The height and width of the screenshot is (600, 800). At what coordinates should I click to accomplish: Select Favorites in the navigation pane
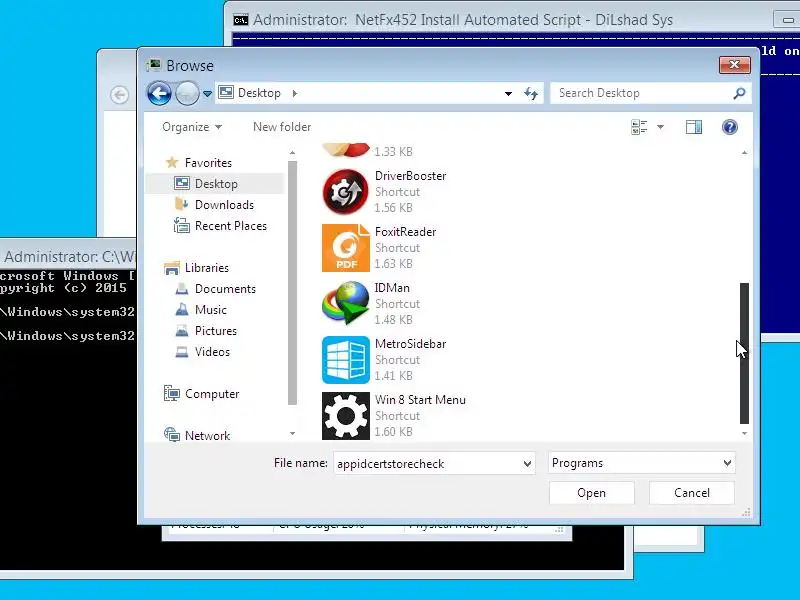(x=208, y=163)
